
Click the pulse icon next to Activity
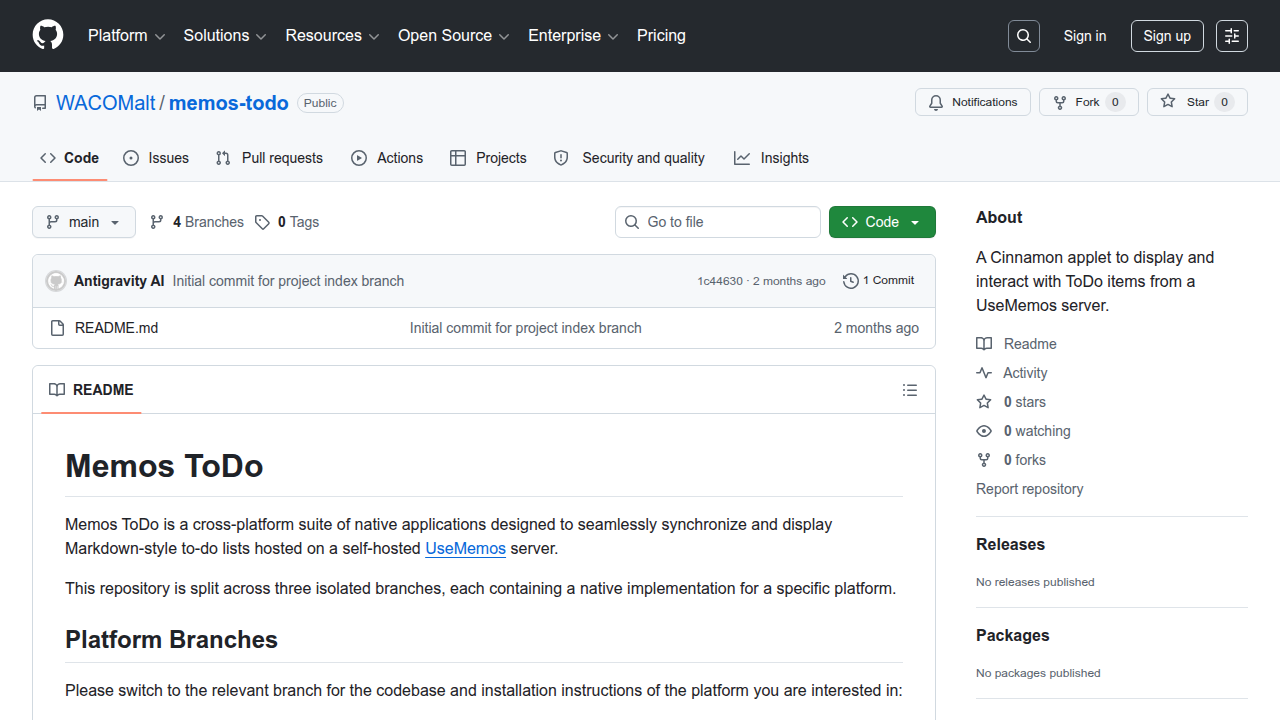tap(984, 373)
